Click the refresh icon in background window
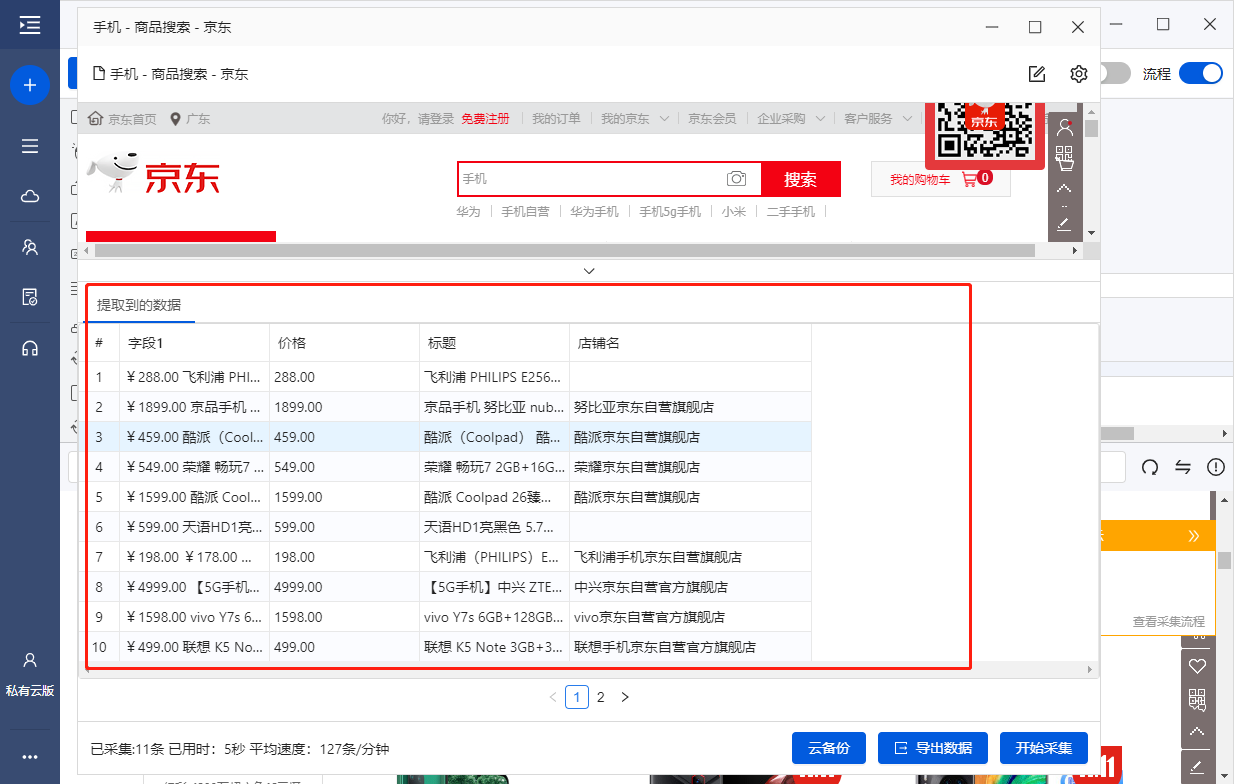The height and width of the screenshot is (784, 1234). tap(1150, 467)
